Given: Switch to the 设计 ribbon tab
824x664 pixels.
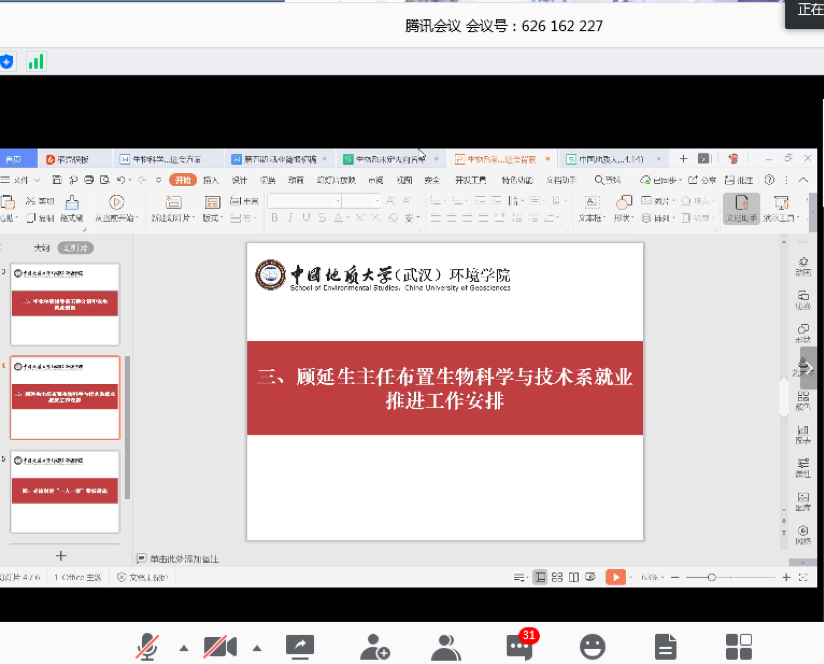Looking at the screenshot, I should tap(239, 180).
